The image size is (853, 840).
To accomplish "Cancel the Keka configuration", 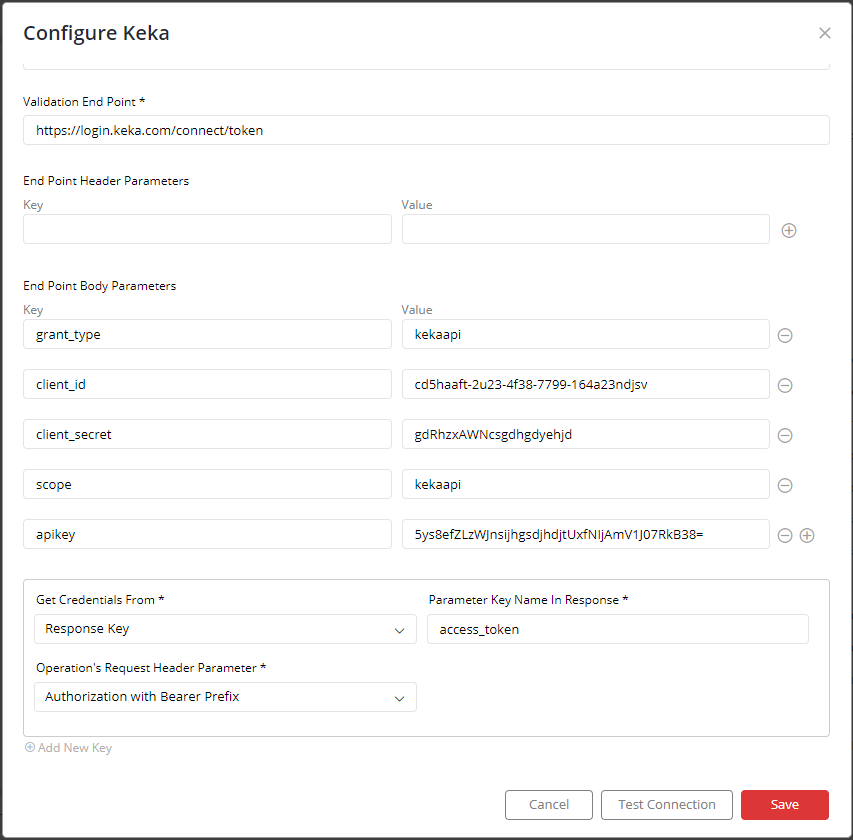I will click(x=548, y=805).
